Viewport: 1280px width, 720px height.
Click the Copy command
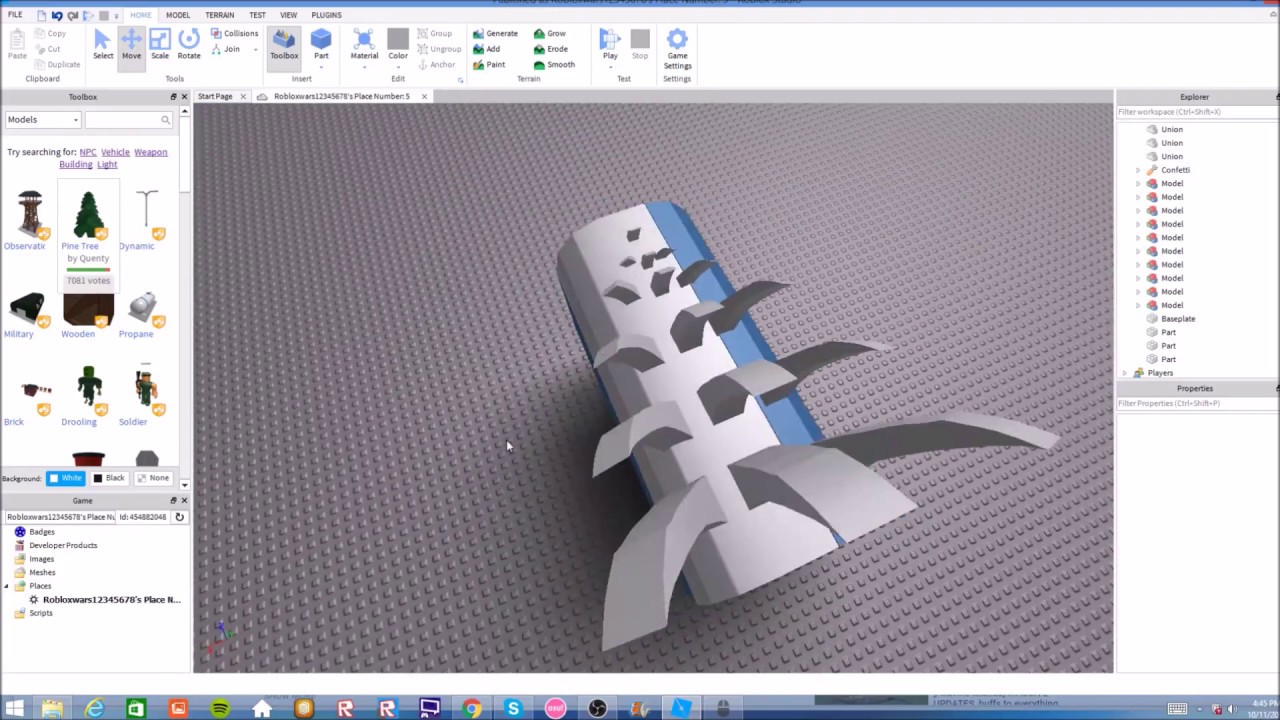coord(50,33)
